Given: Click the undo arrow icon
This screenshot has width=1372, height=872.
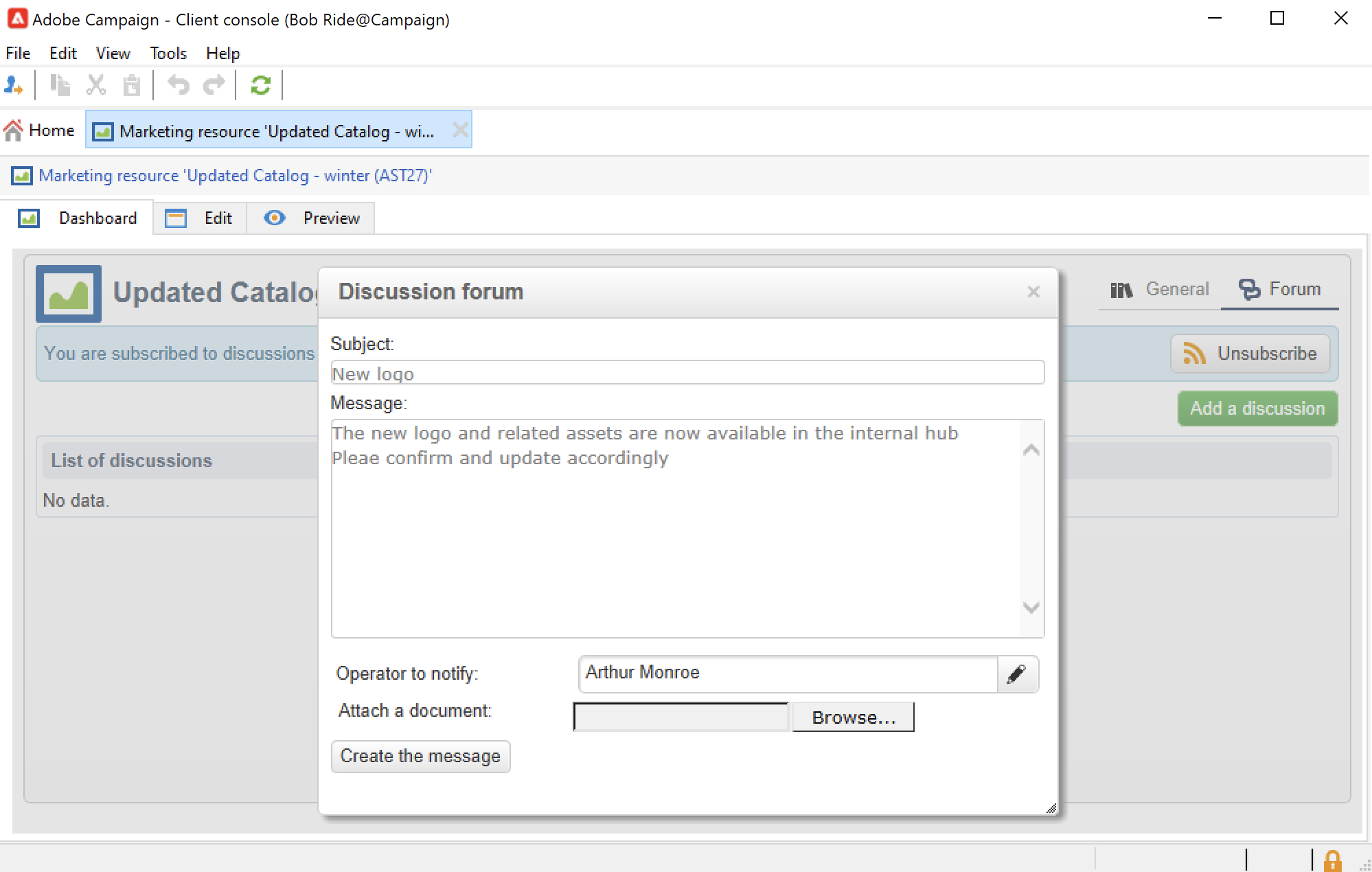Looking at the screenshot, I should pyautogui.click(x=179, y=85).
